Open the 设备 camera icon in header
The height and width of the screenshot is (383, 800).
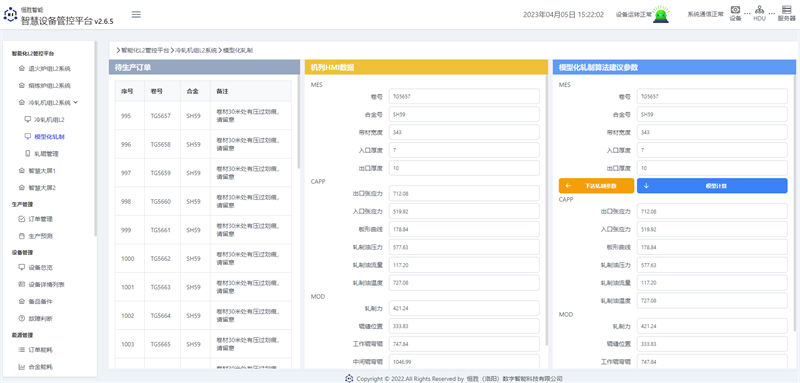[735, 13]
